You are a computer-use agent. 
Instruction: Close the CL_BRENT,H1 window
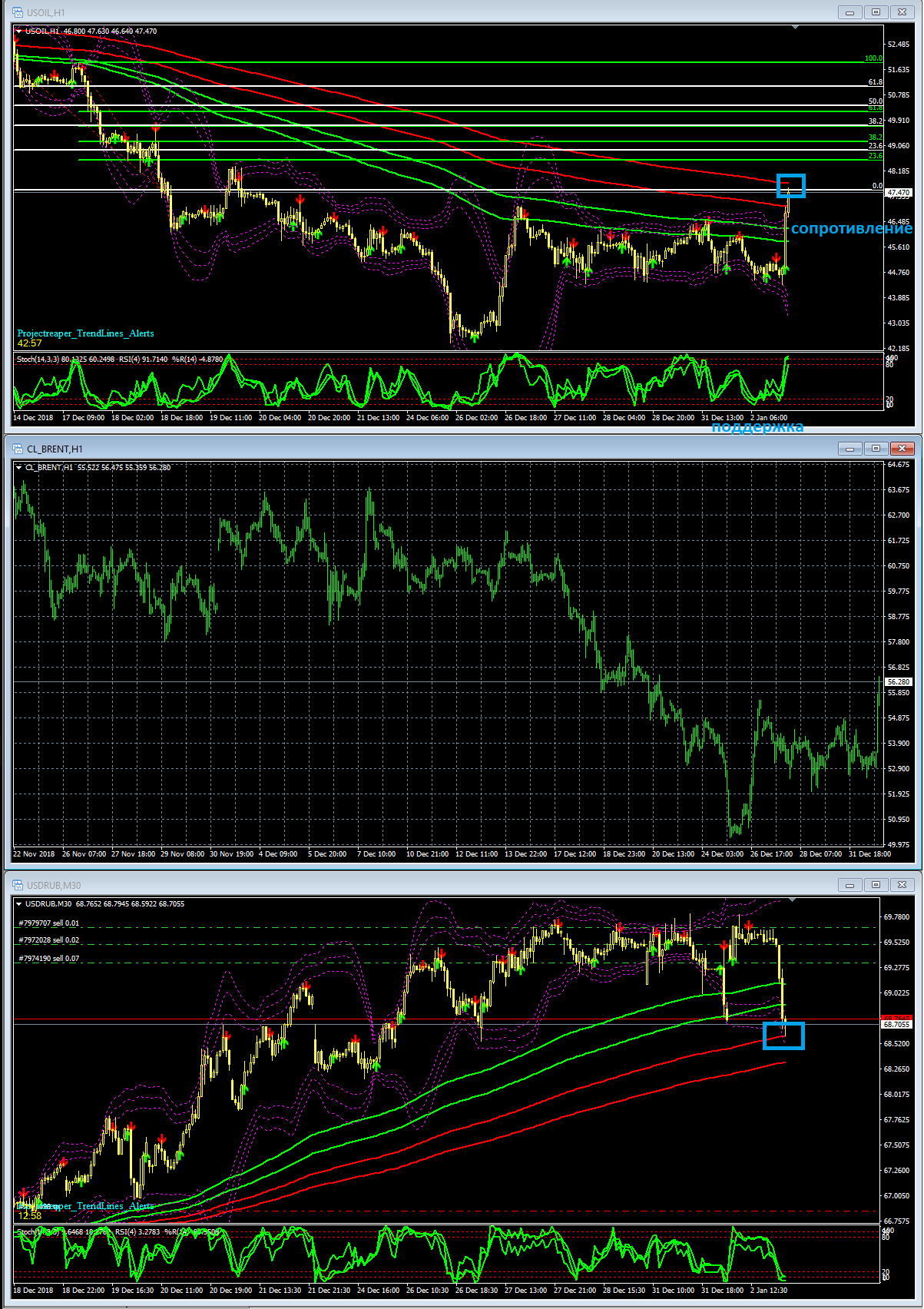903,449
